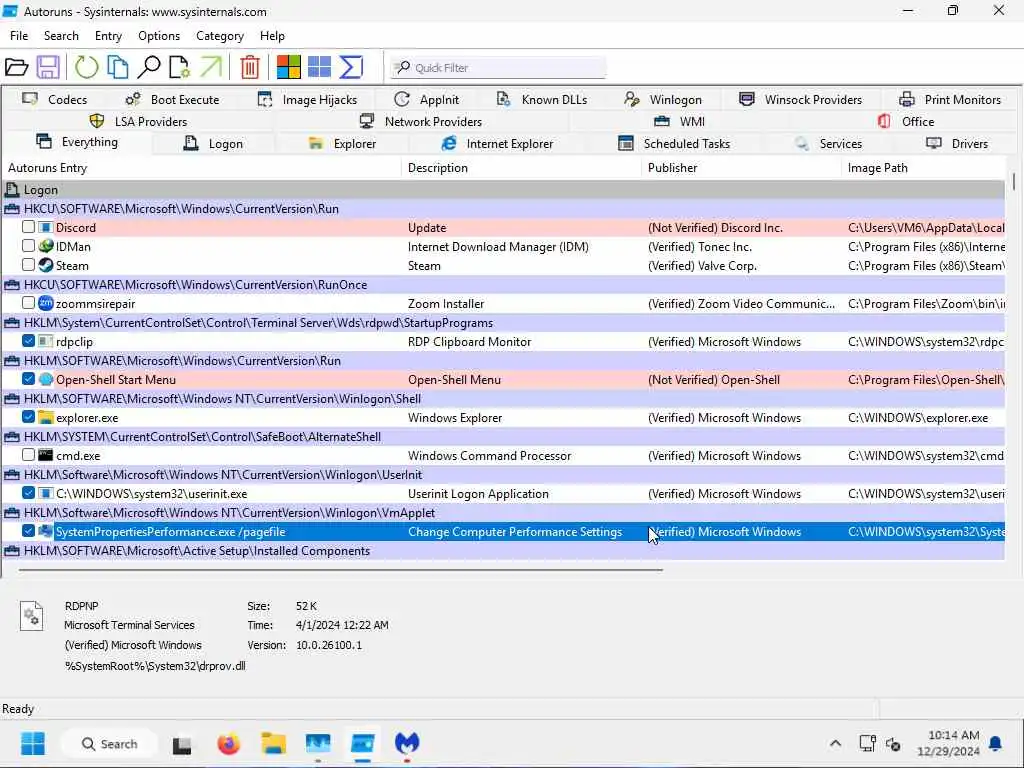Click the colored Windows logo filter icon
Viewport: 1024px width, 768px height.
coord(289,67)
